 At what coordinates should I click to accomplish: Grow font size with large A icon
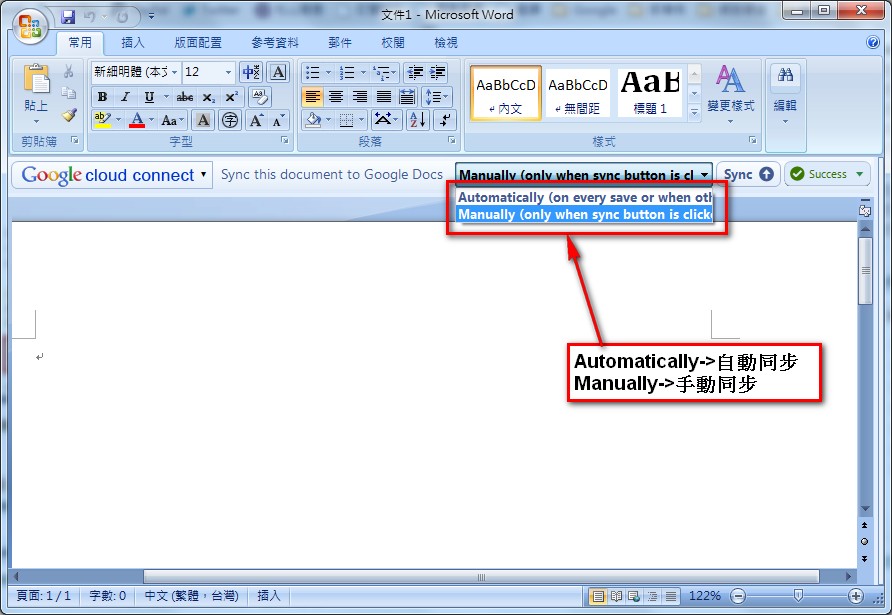coord(256,120)
